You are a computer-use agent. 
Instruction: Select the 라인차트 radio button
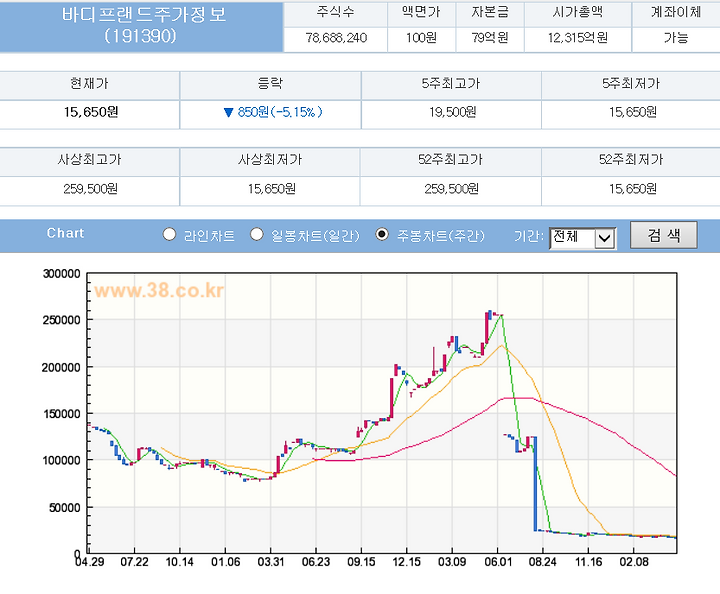point(169,235)
